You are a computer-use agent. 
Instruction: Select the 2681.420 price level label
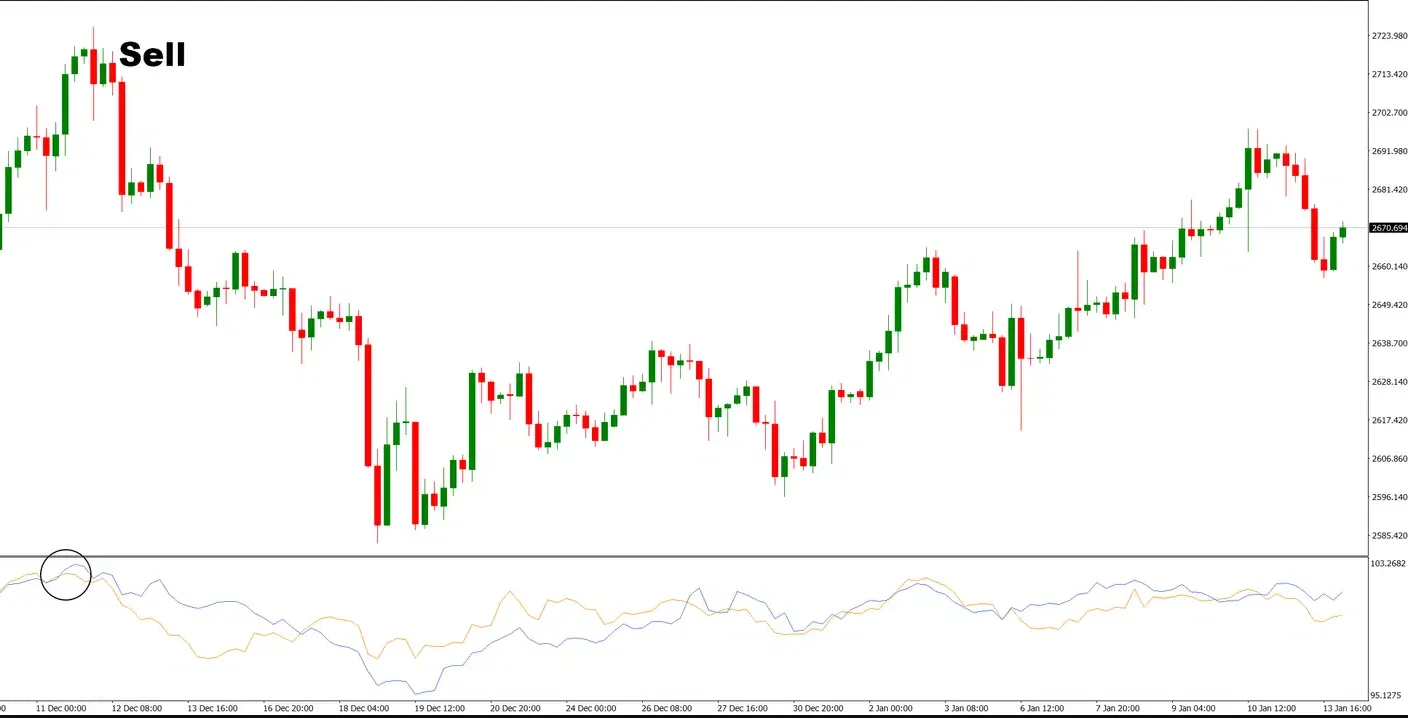tap(1389, 190)
